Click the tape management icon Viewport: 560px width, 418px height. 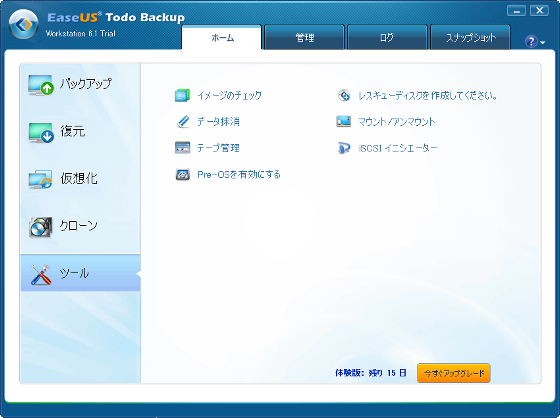[x=182, y=148]
